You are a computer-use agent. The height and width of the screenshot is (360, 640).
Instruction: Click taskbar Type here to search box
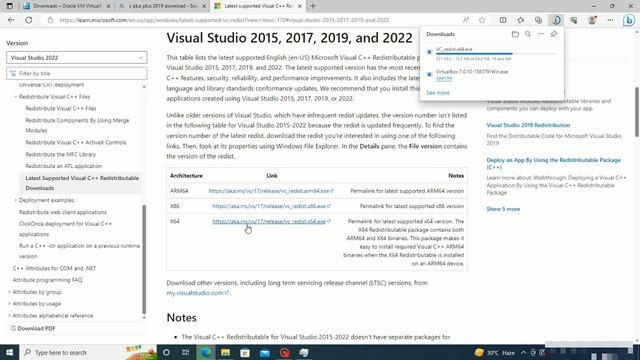click(88, 352)
